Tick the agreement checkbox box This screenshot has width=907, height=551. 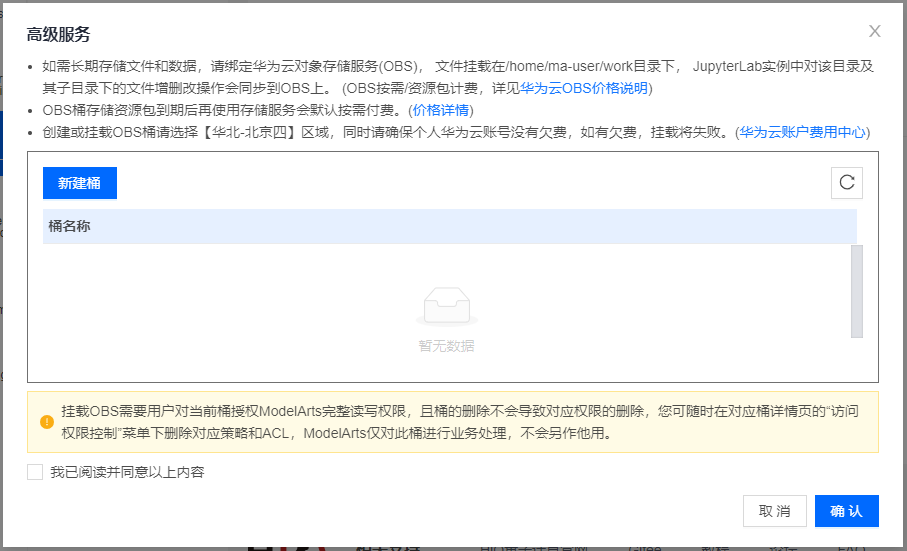35,472
